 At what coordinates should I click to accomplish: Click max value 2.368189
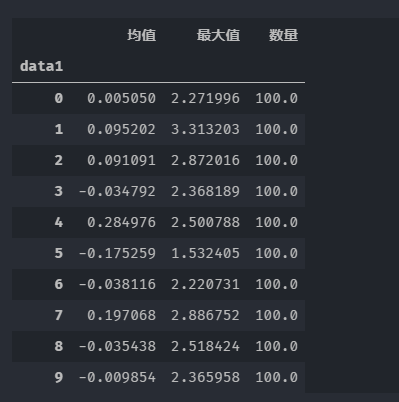[205, 191]
